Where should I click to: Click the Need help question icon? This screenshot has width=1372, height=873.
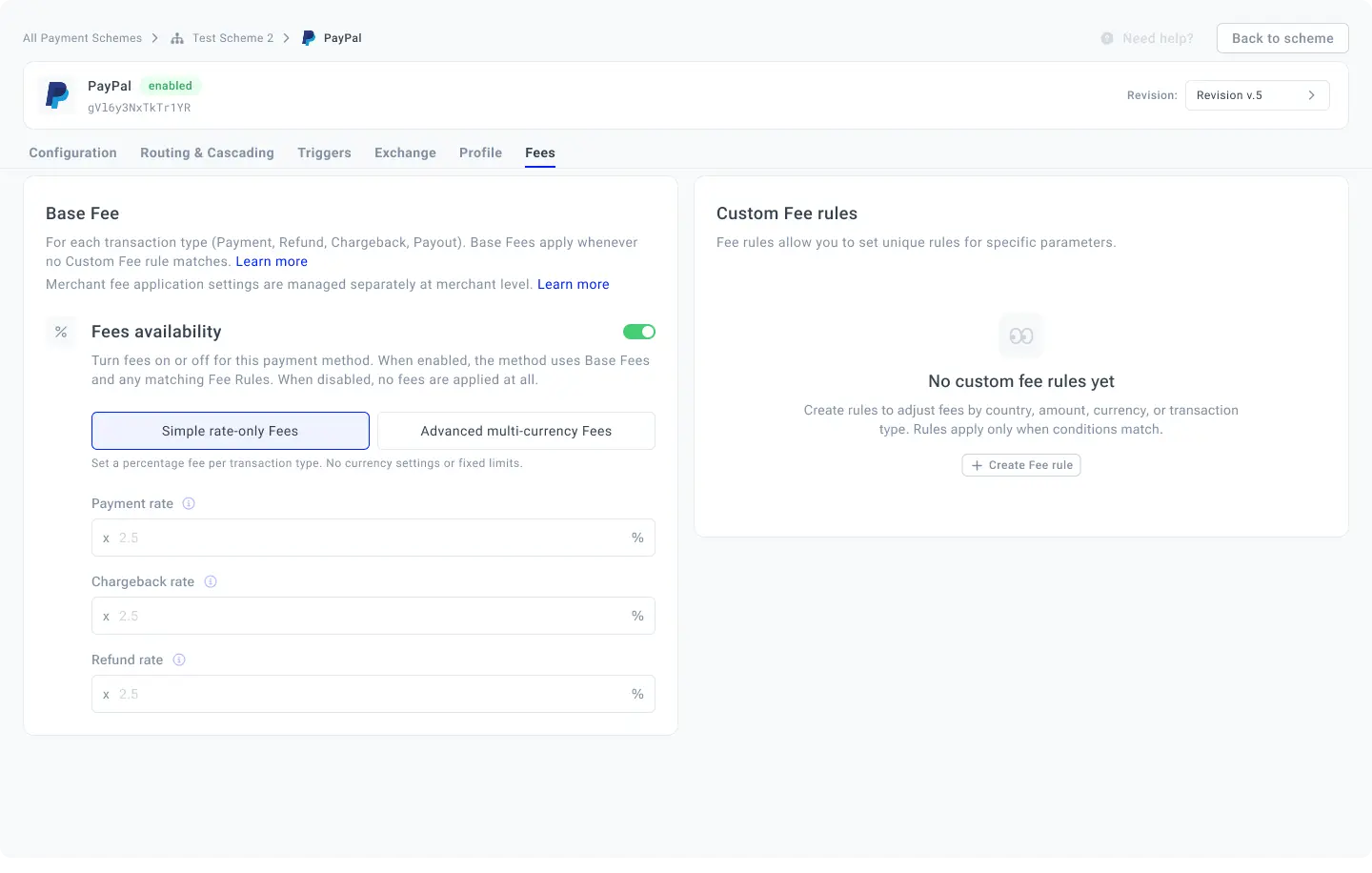click(1107, 38)
